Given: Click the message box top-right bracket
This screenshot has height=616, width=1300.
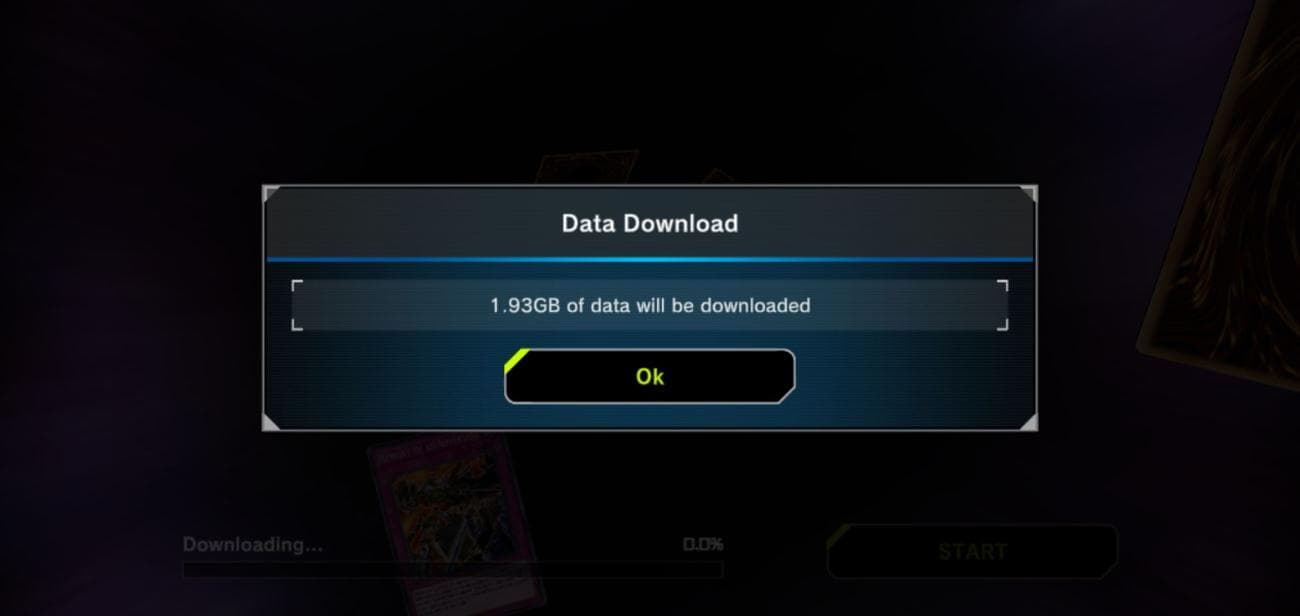Looking at the screenshot, I should coord(1002,285).
